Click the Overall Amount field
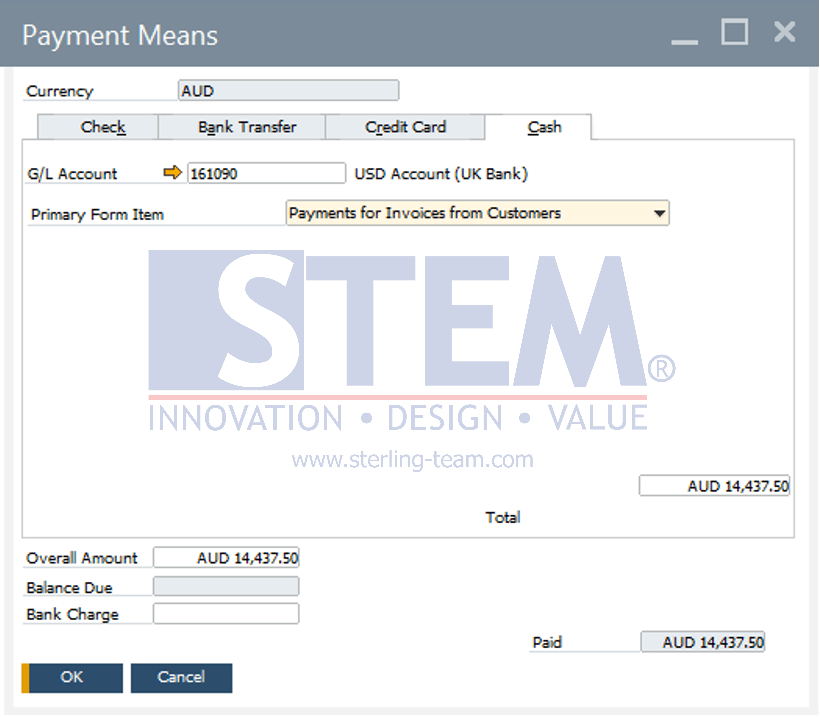This screenshot has width=820, height=717. (226, 557)
